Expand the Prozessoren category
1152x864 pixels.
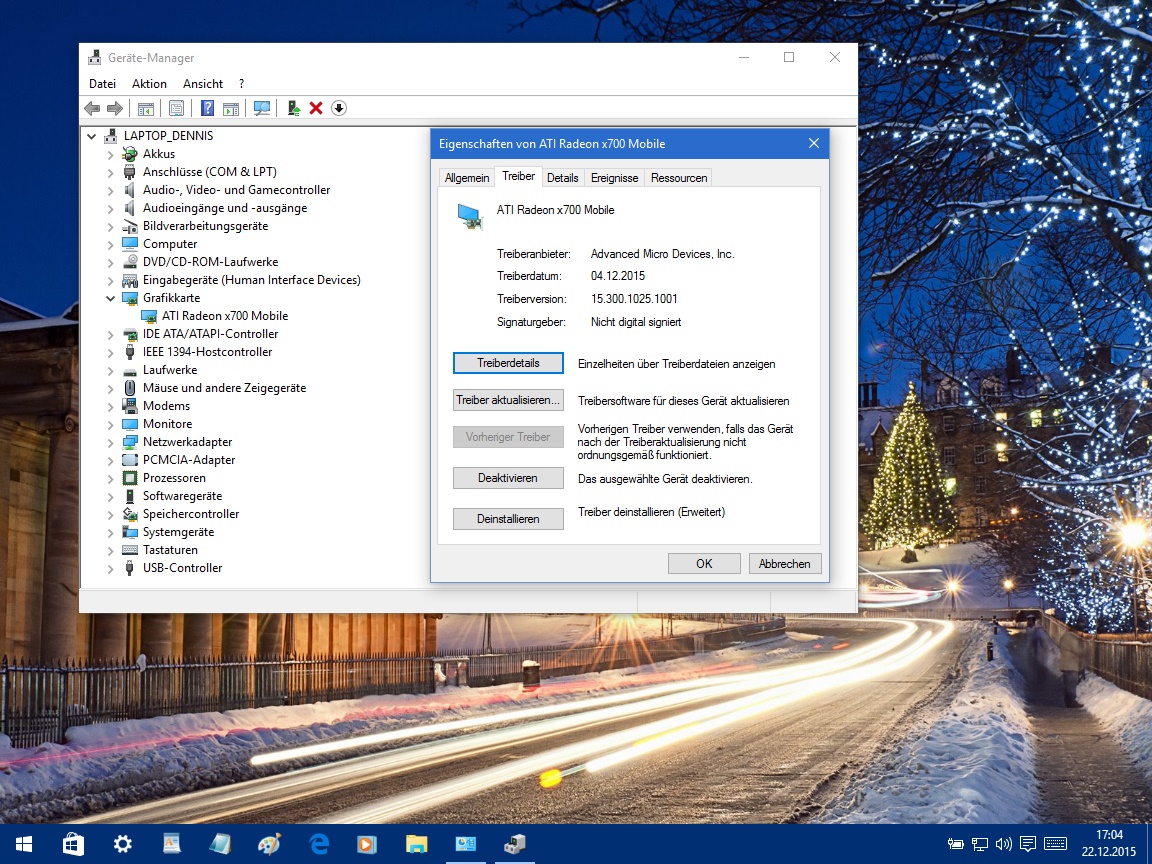110,478
